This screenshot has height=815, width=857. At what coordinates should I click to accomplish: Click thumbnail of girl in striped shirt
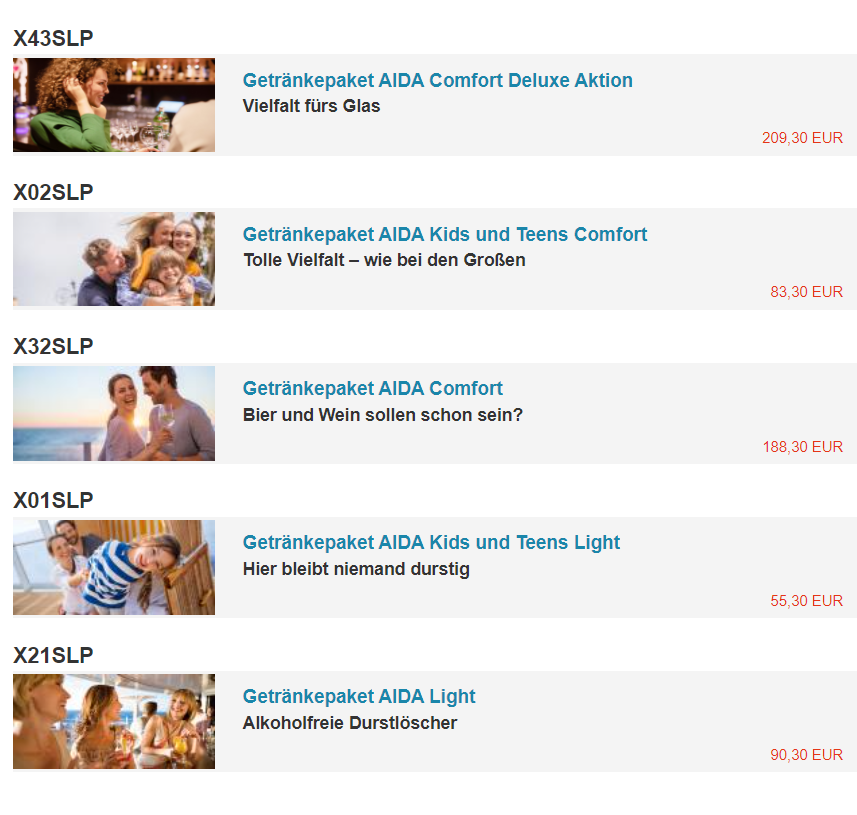pyautogui.click(x=114, y=567)
